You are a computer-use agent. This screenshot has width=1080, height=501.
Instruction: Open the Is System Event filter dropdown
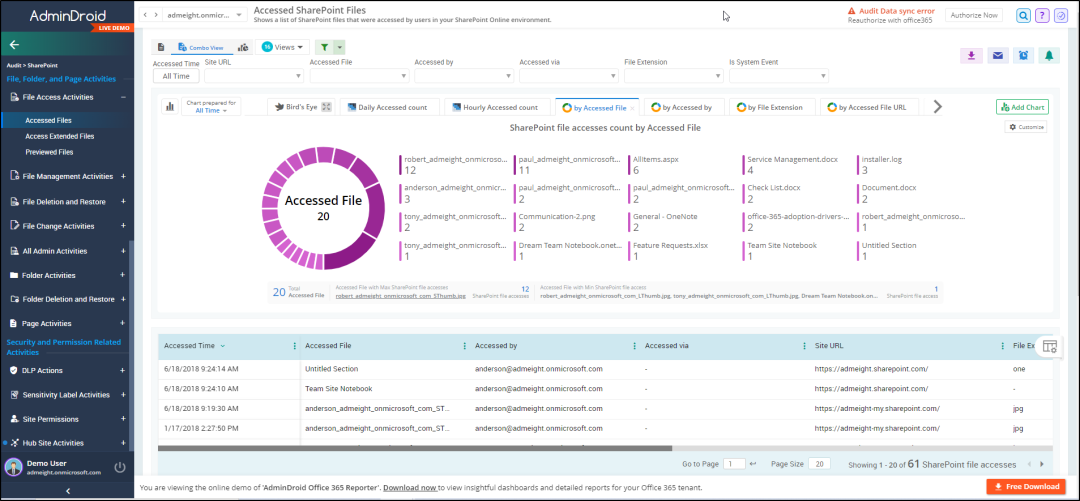pyautogui.click(x=778, y=76)
